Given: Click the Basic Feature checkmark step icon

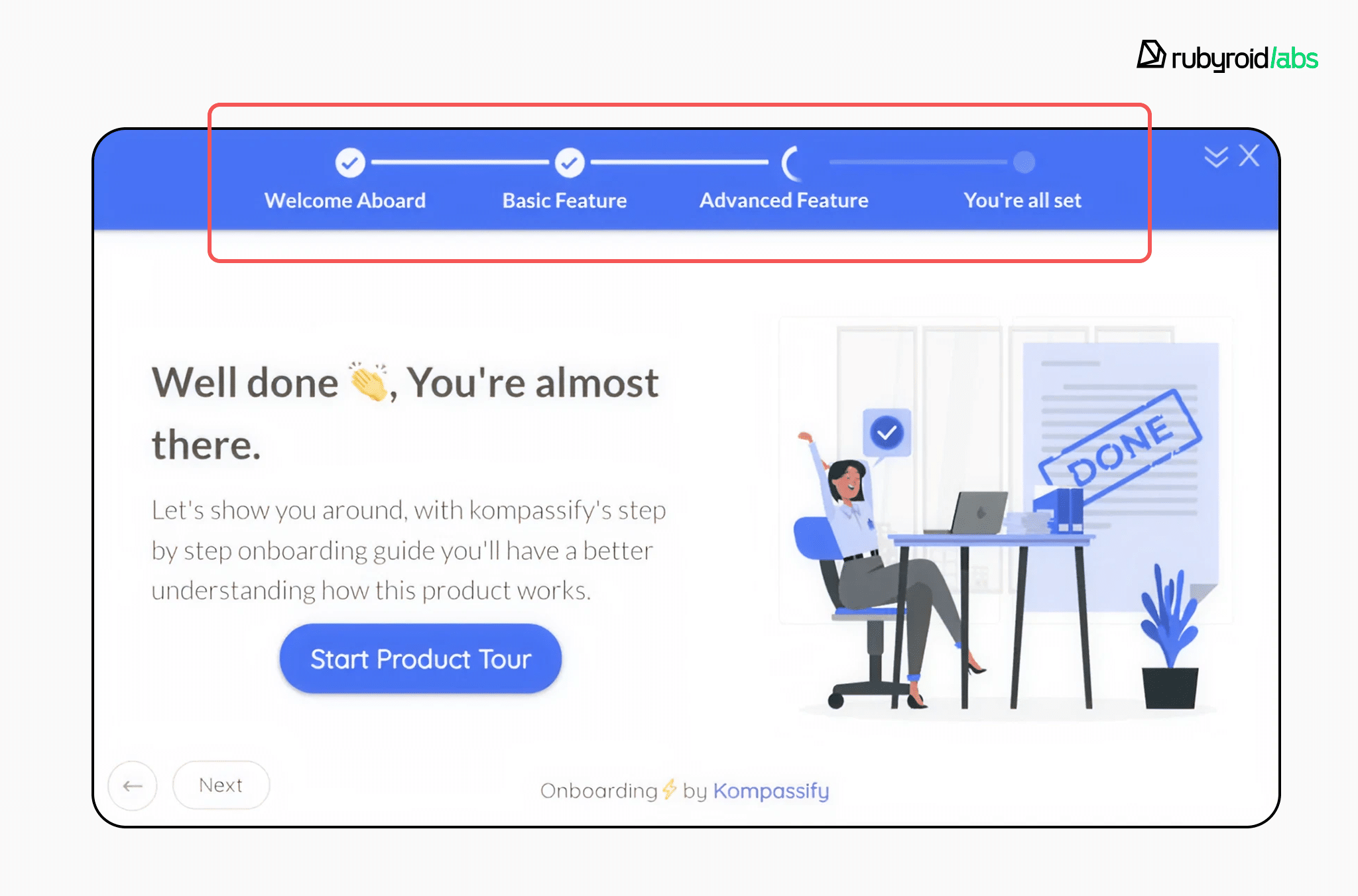Looking at the screenshot, I should tap(570, 162).
